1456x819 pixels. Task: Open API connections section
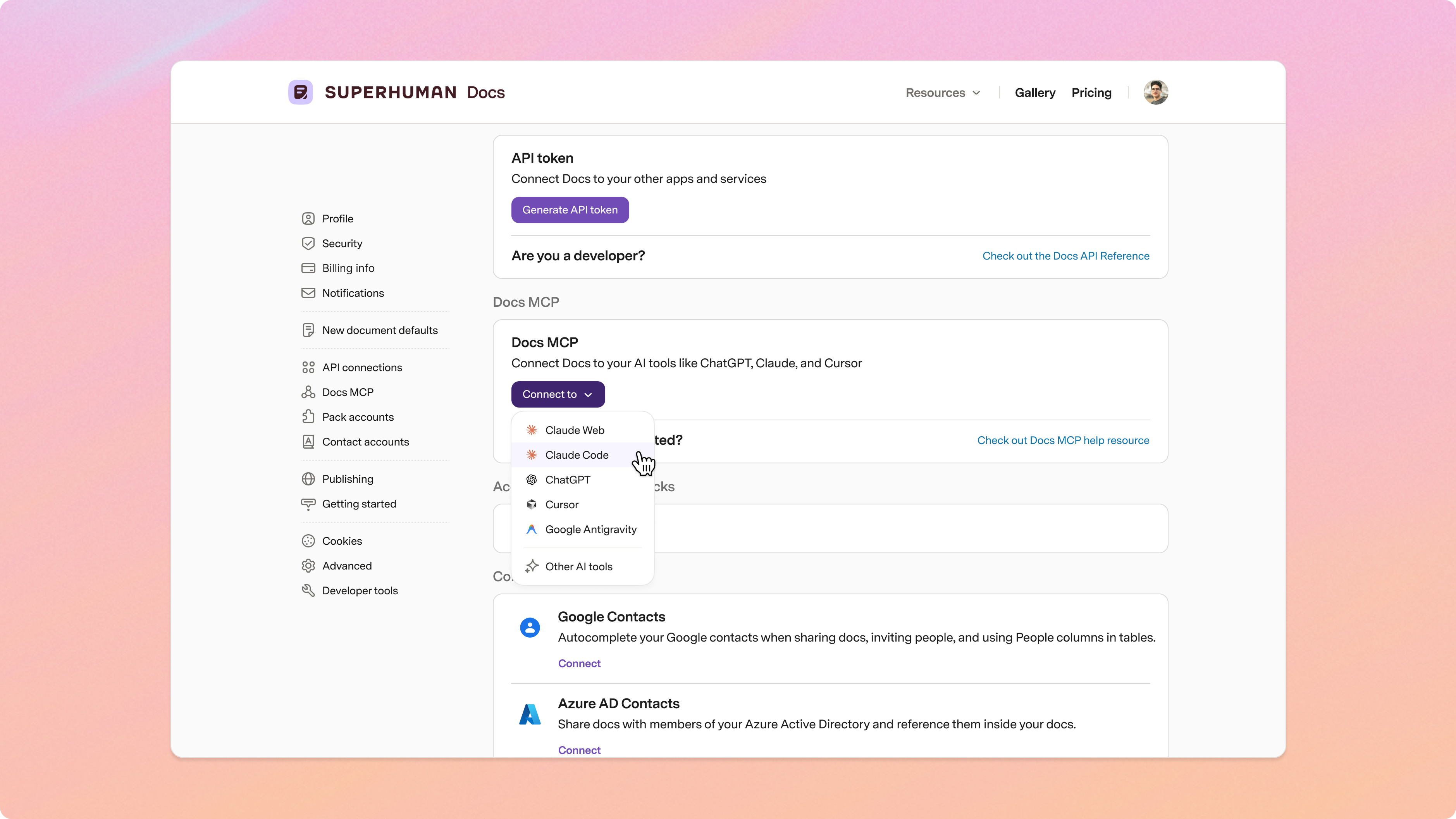(352, 367)
